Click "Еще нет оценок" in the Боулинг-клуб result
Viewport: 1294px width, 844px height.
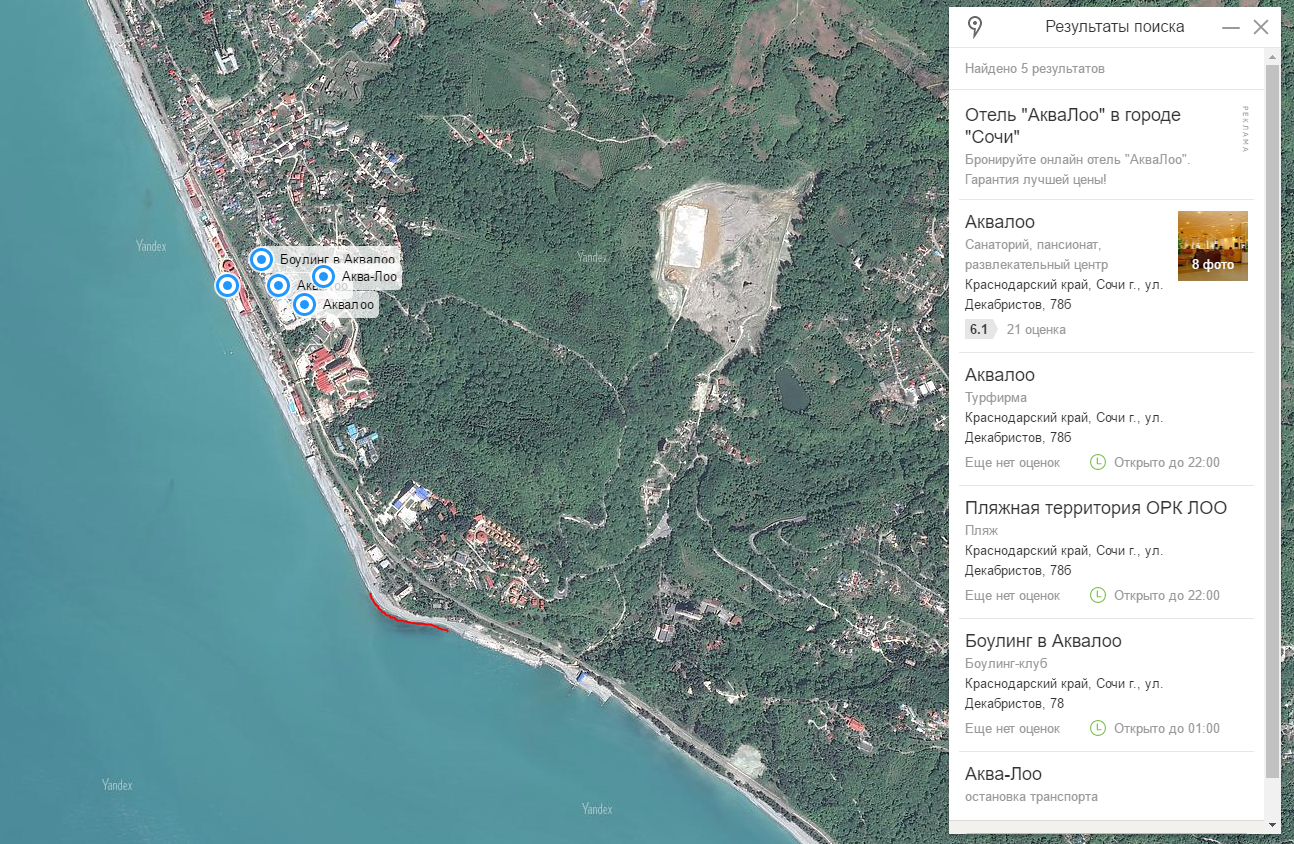point(1012,728)
